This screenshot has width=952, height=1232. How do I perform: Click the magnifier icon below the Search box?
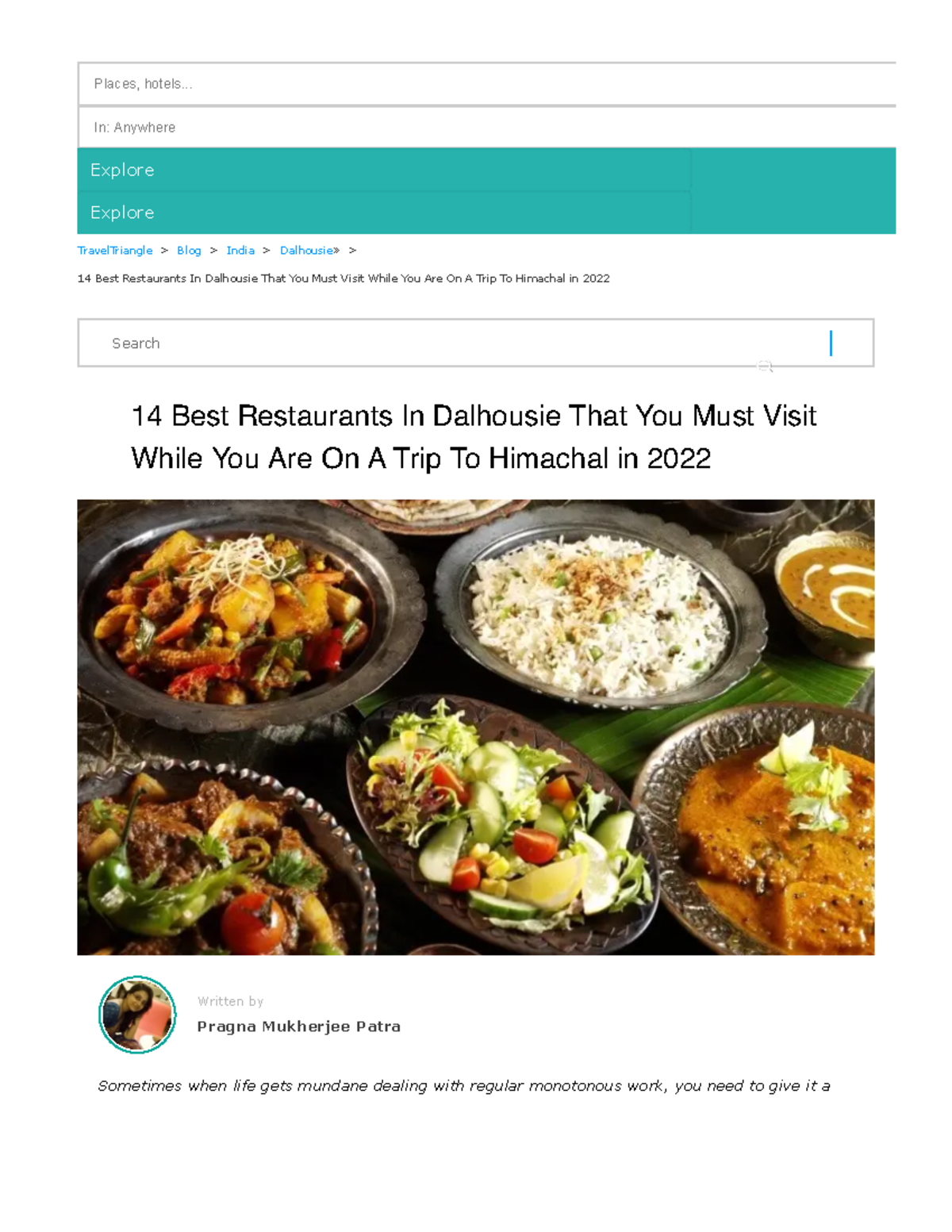[x=766, y=366]
